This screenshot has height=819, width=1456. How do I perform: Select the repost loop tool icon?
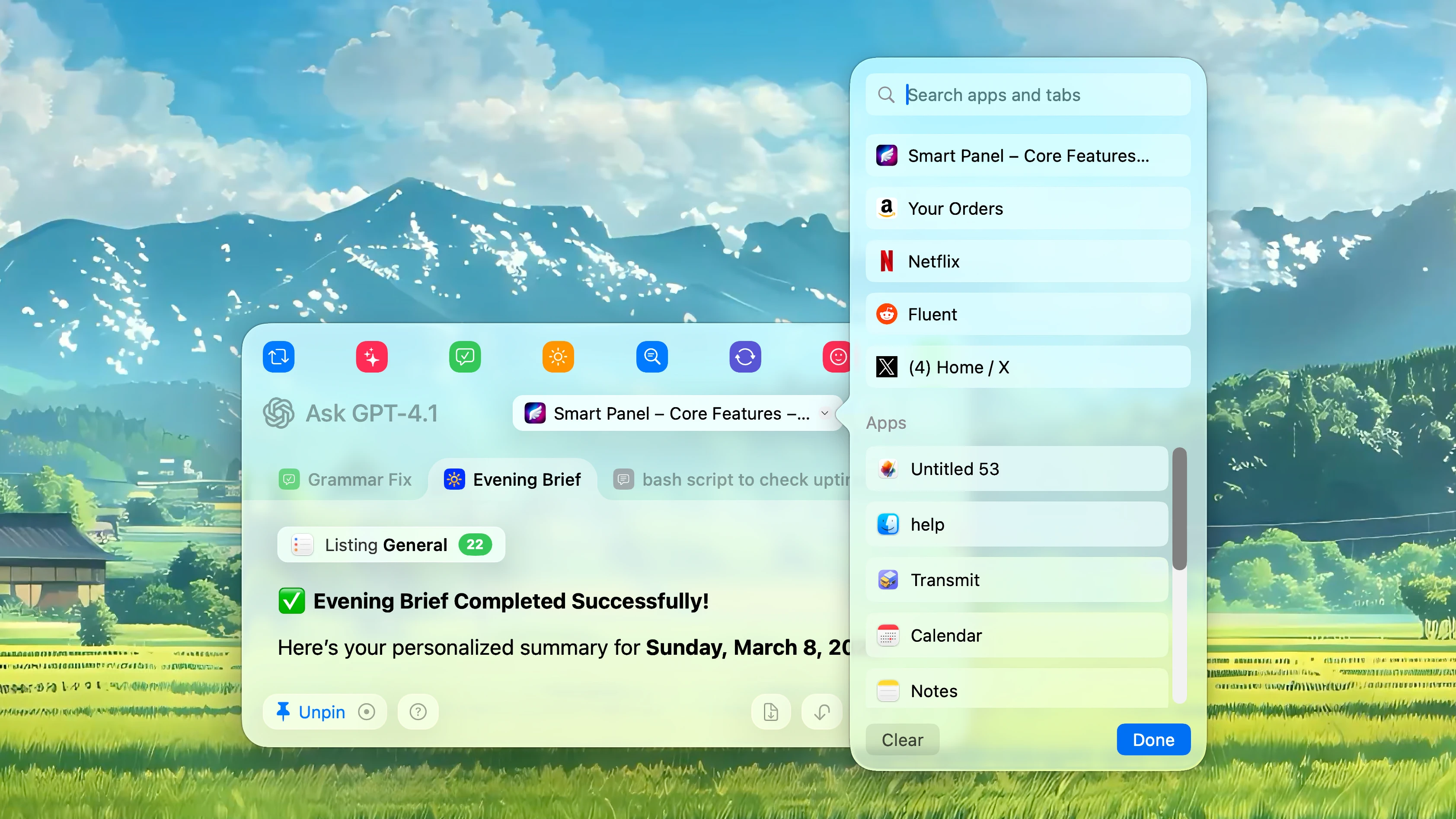[278, 357]
